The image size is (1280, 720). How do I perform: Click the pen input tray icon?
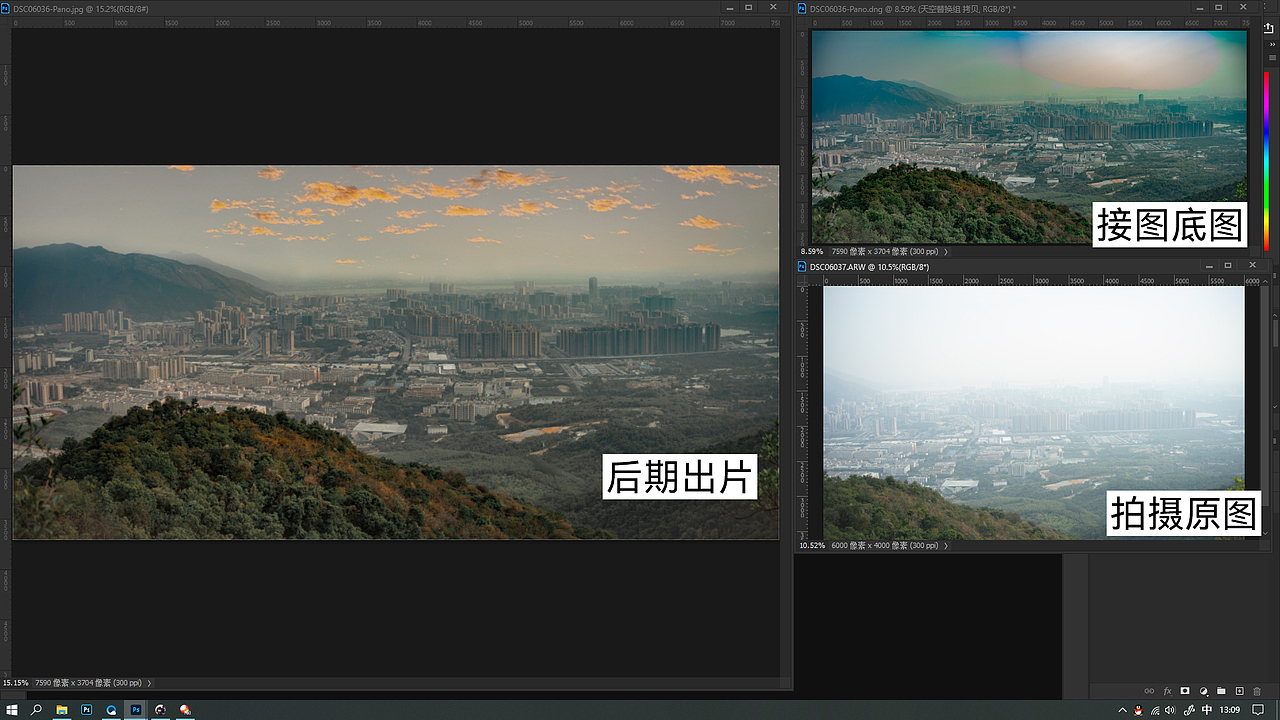click(1189, 710)
